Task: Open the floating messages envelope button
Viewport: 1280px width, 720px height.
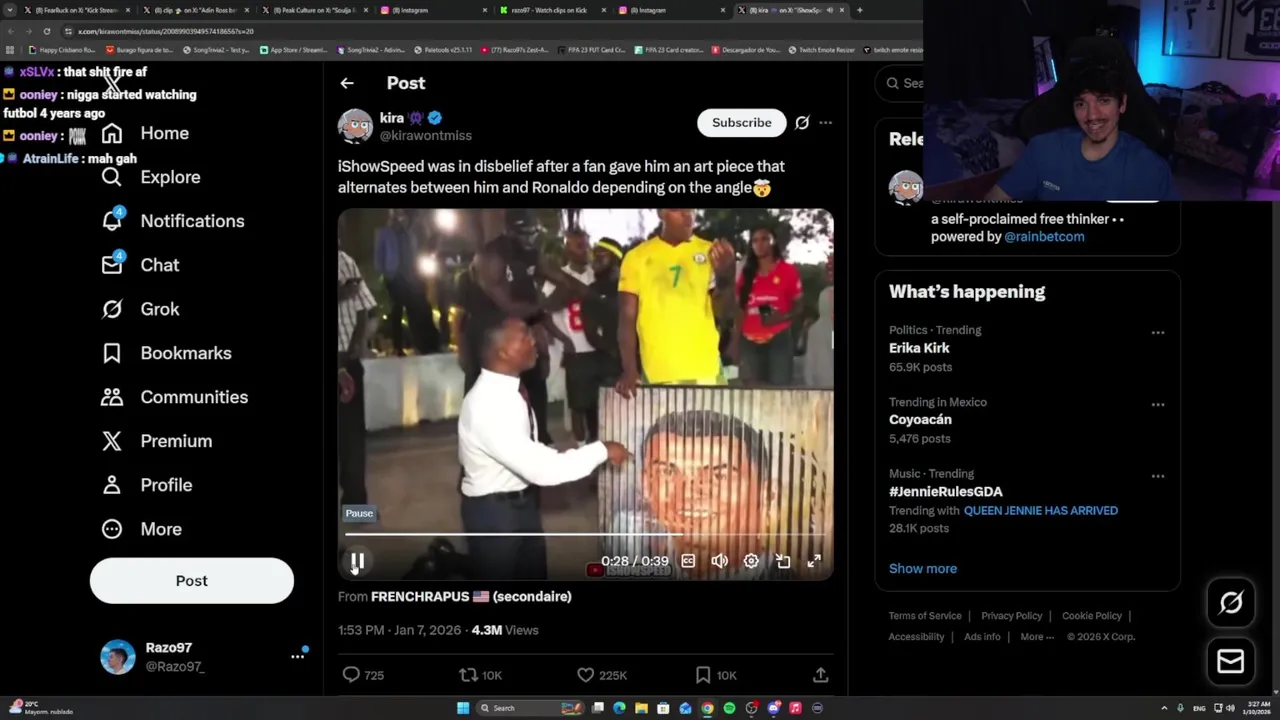Action: pos(1231,661)
